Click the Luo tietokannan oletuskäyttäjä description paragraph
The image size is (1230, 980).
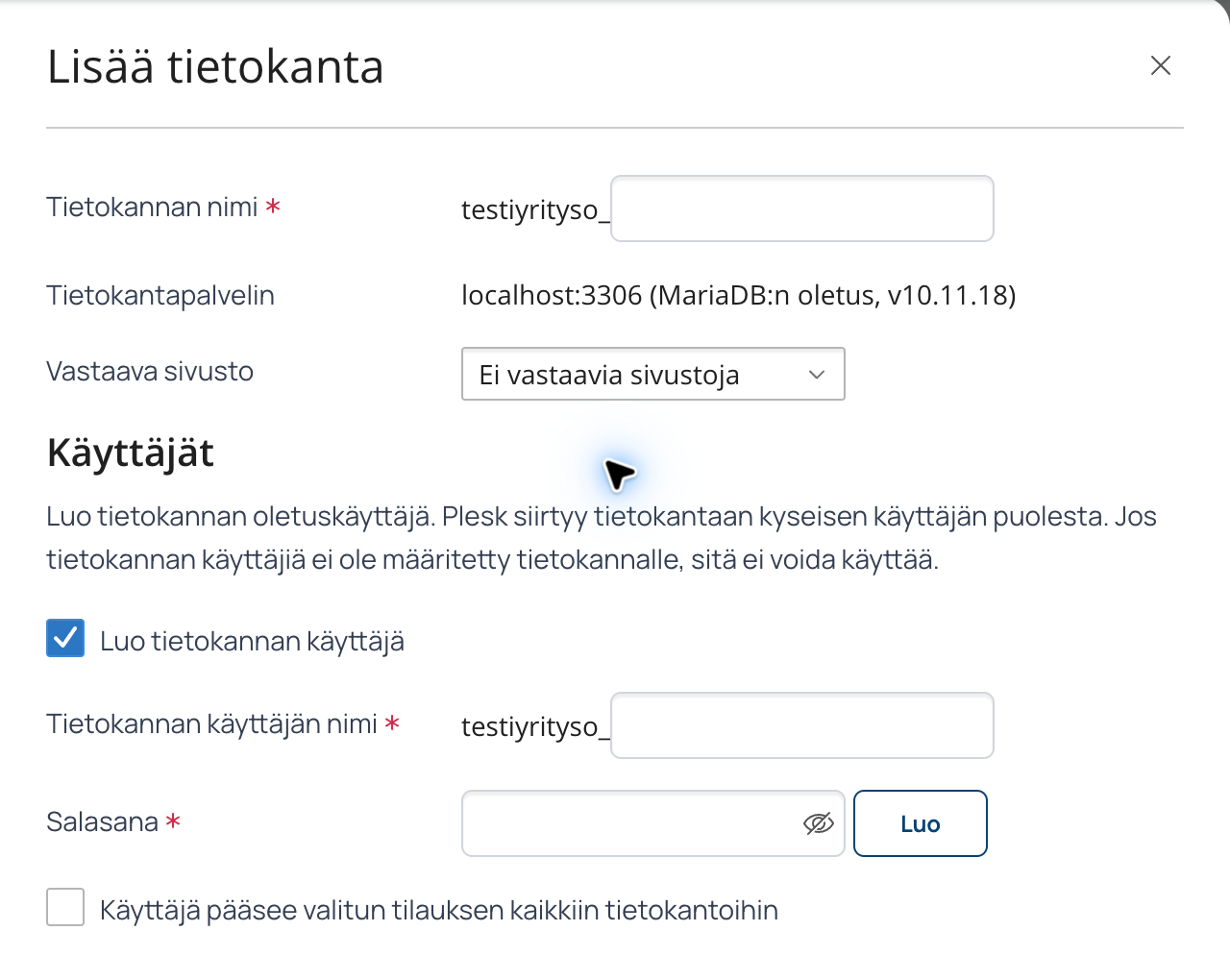click(x=602, y=538)
